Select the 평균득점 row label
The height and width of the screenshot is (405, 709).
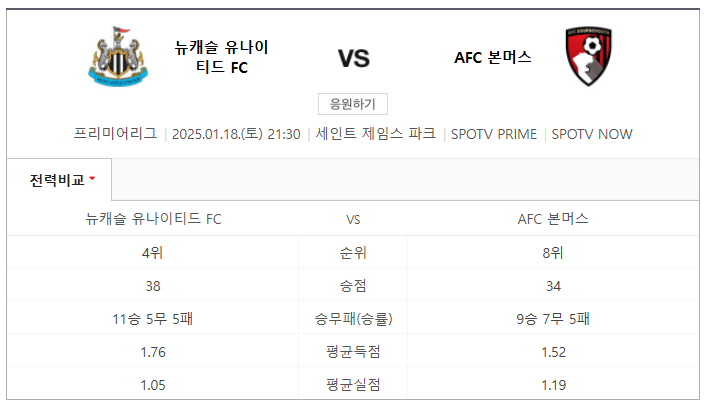[x=353, y=352]
